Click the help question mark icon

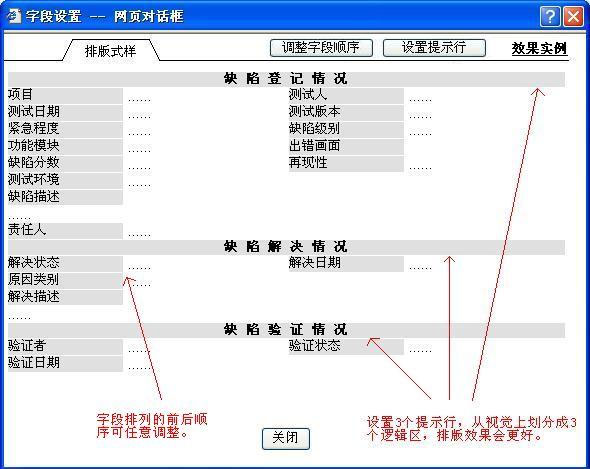point(550,17)
